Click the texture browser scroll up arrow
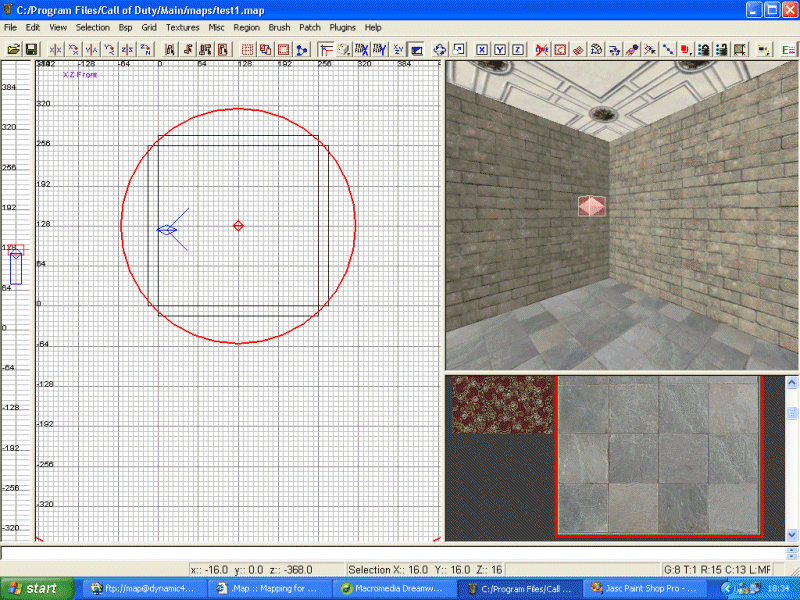The width and height of the screenshot is (800, 600). 792,383
